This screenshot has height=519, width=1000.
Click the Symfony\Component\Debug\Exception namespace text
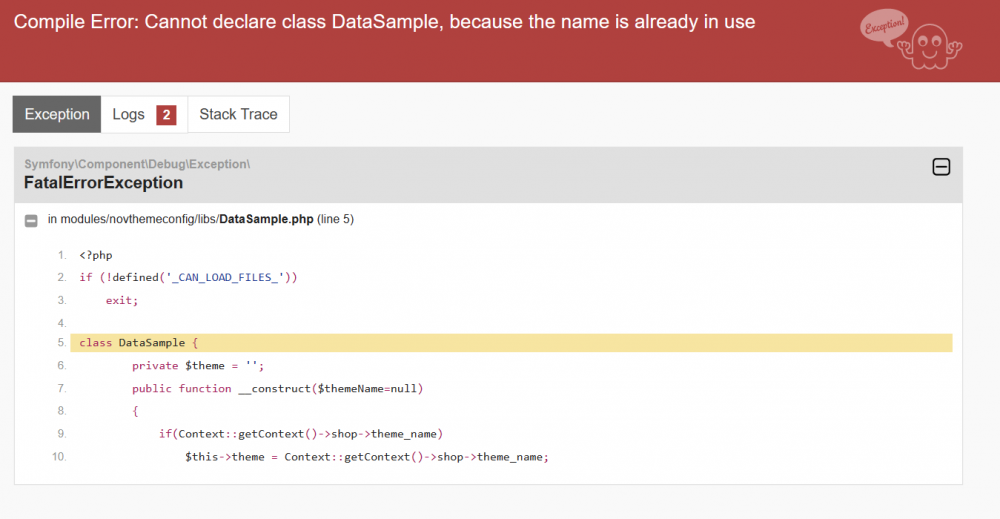click(x=137, y=163)
